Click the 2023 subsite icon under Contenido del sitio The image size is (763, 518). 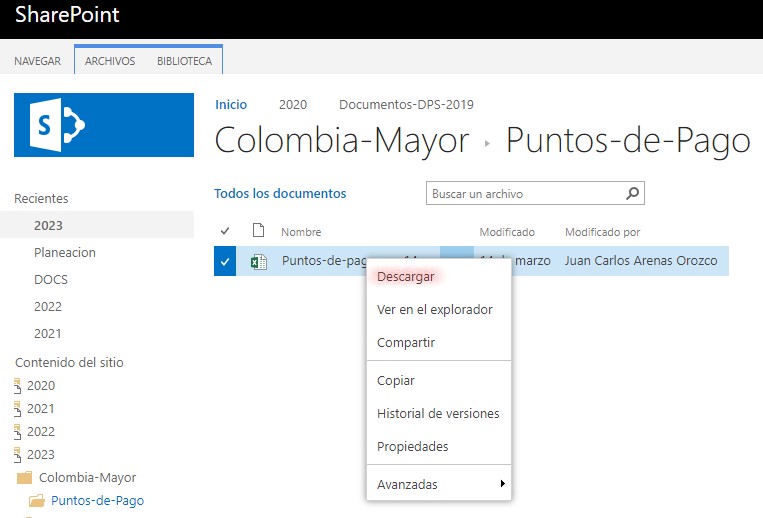18,454
